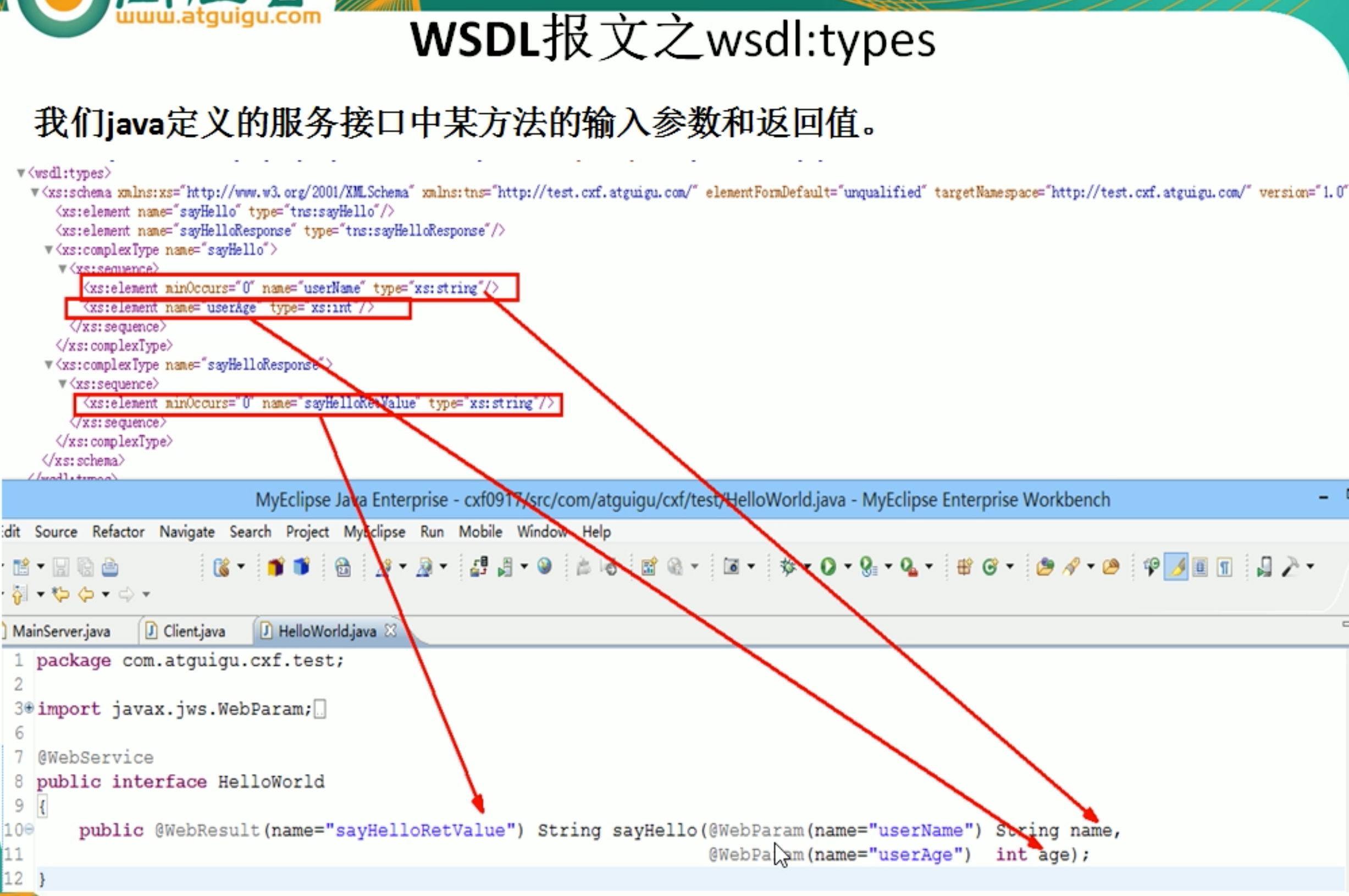Viewport: 1349px width, 896px height.
Task: Open the Refactor menu
Action: pyautogui.click(x=118, y=532)
